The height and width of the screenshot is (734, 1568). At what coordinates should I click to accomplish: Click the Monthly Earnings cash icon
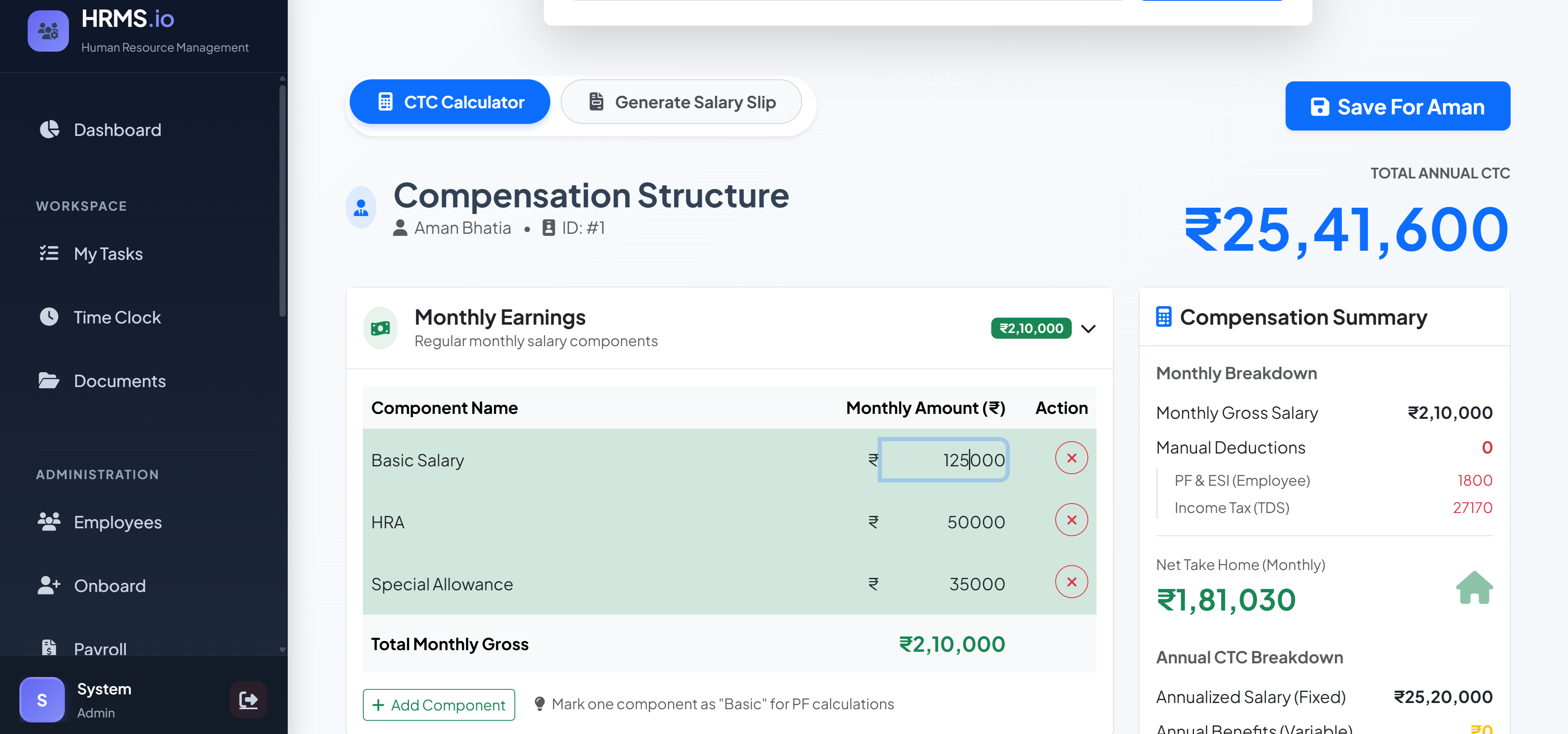click(380, 328)
